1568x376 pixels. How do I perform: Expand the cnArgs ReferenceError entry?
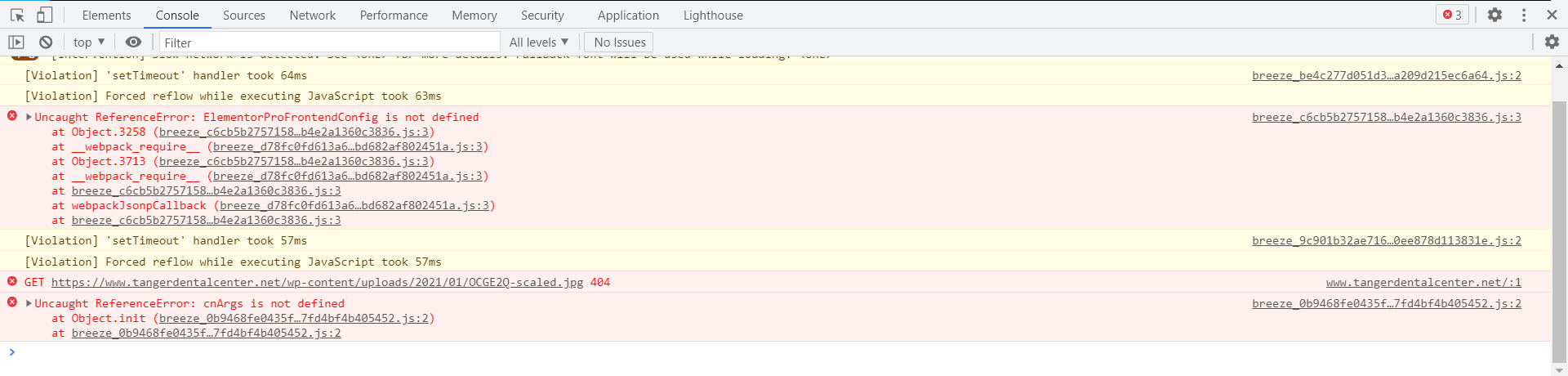[29, 303]
